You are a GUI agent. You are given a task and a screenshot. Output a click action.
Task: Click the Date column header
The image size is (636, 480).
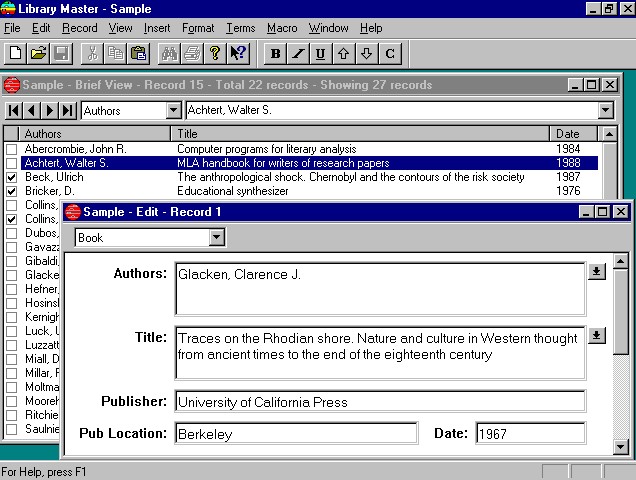click(574, 134)
